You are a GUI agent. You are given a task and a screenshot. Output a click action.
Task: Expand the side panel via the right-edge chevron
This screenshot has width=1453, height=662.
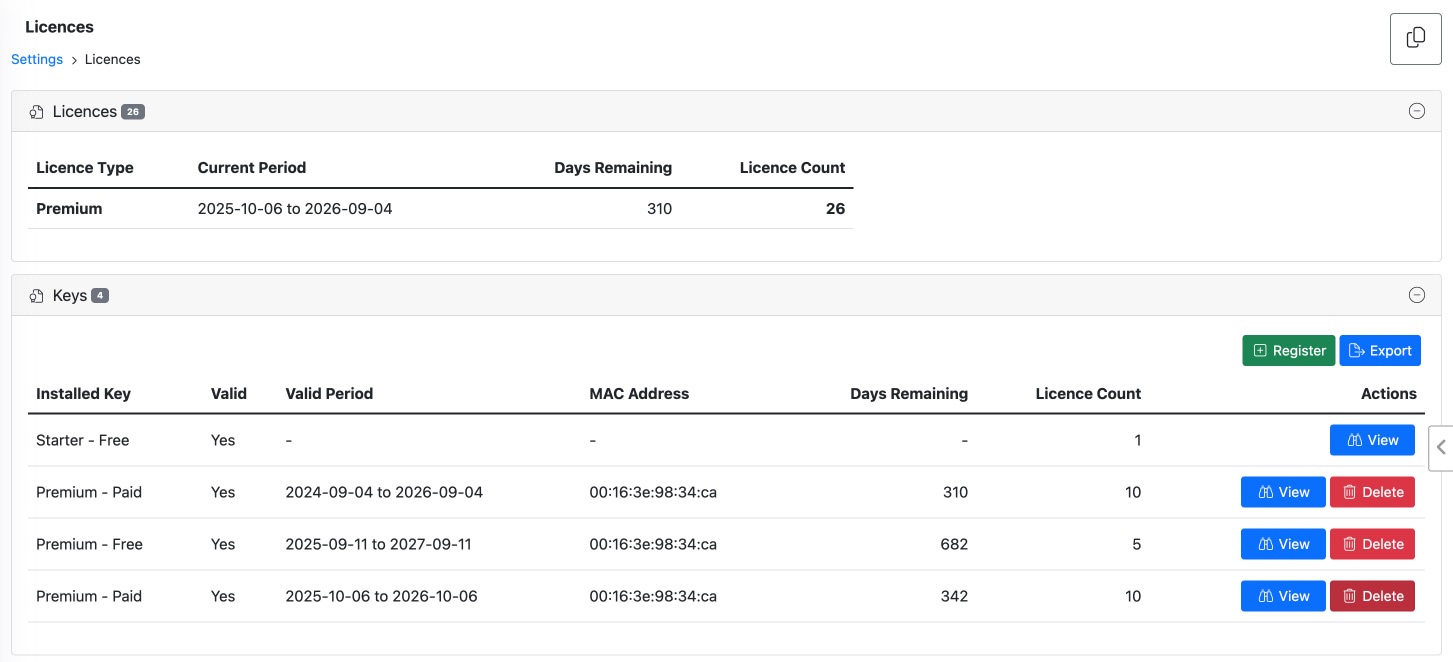pyautogui.click(x=1442, y=448)
